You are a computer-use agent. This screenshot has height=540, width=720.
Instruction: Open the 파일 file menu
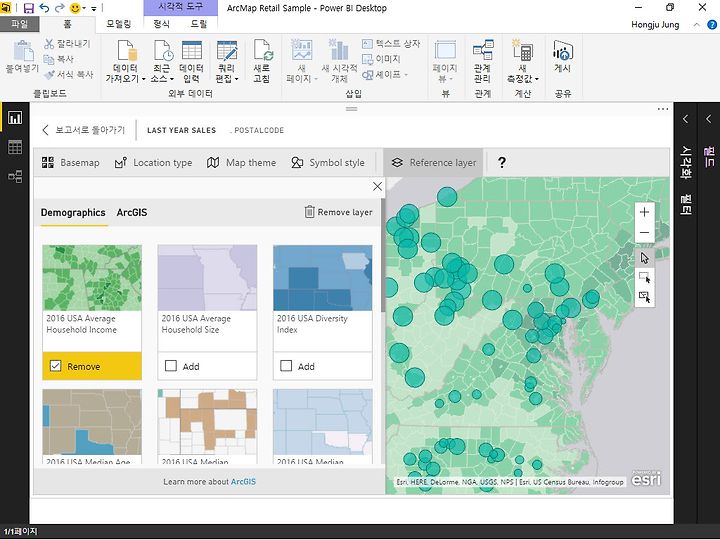click(19, 24)
